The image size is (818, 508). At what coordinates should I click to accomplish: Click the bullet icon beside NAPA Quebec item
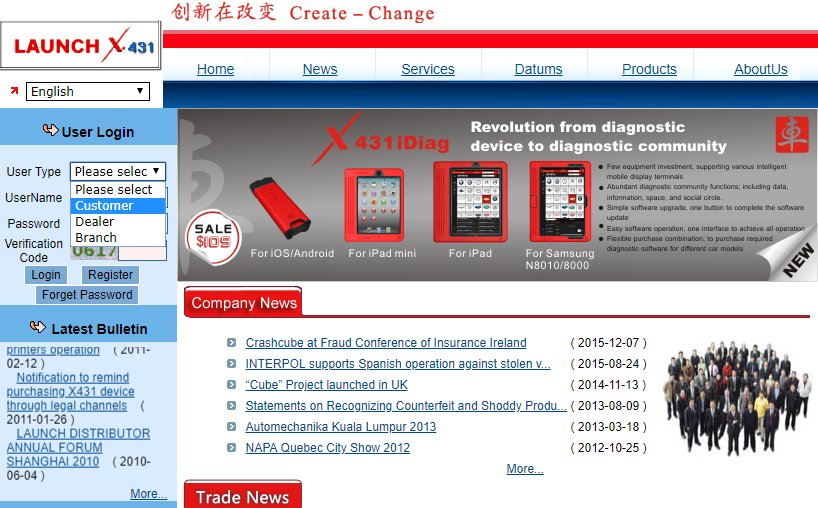(232, 447)
